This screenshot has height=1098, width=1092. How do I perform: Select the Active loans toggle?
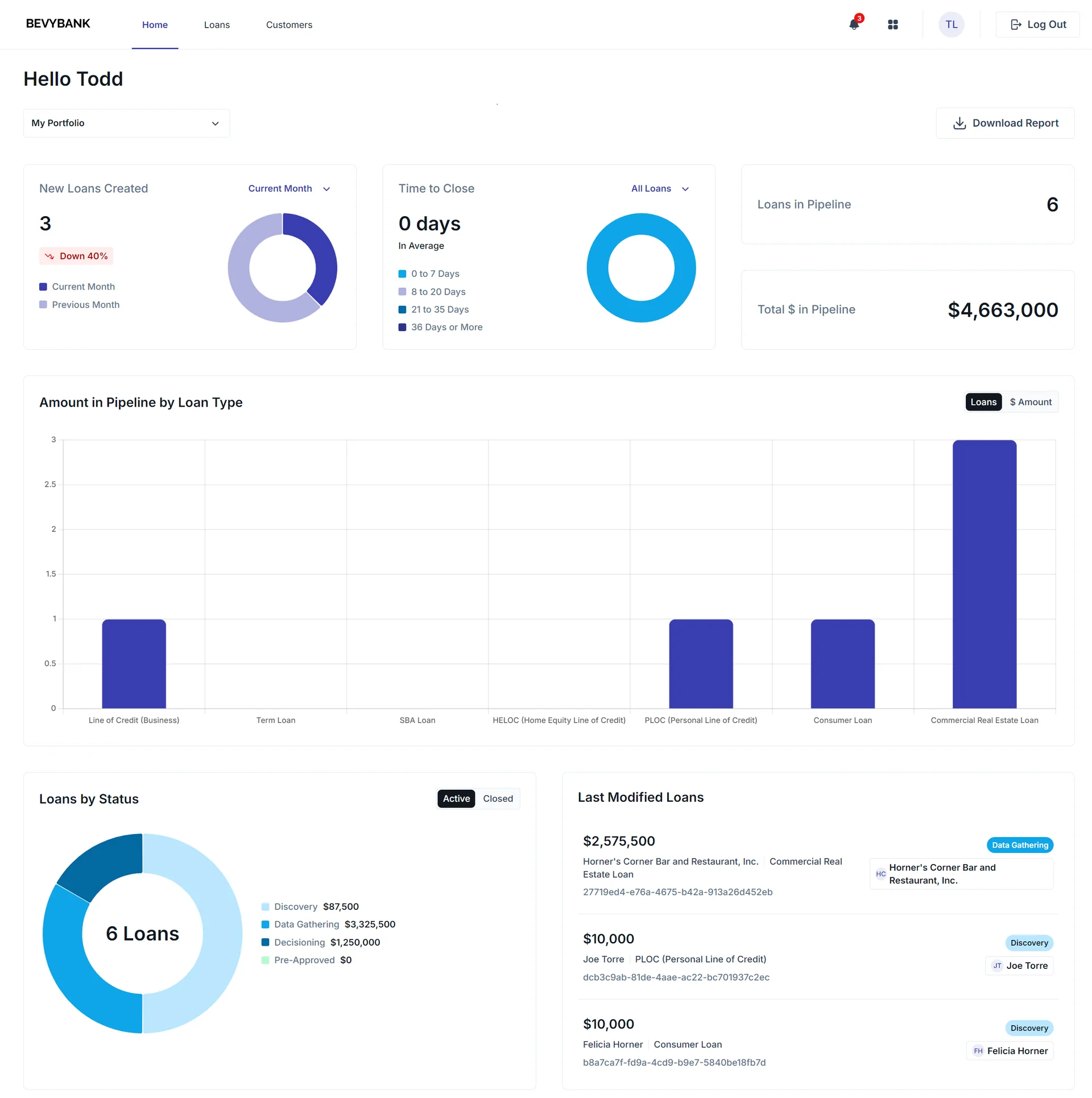(x=456, y=798)
